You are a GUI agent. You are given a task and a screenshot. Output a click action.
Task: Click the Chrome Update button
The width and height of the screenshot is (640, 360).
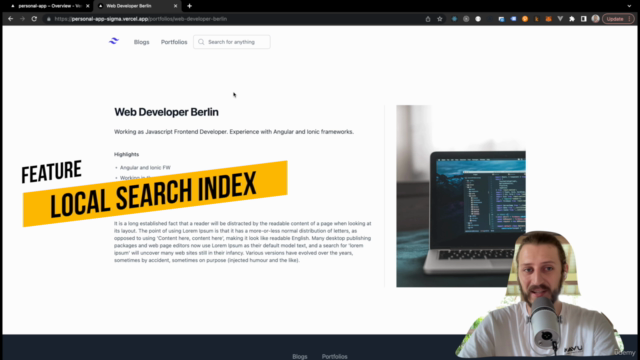point(618,19)
